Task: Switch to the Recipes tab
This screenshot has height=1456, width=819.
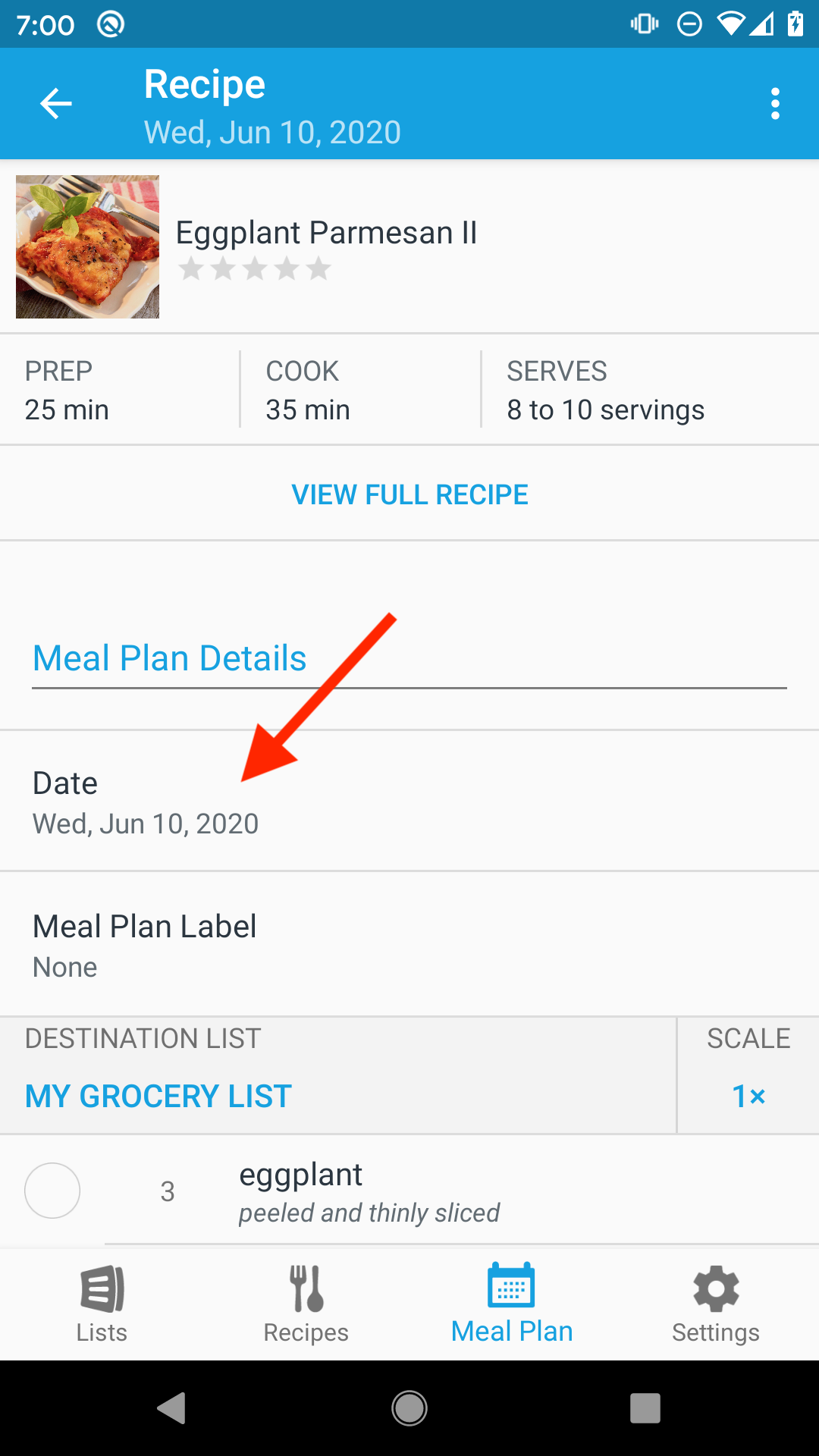Action: 306,1304
